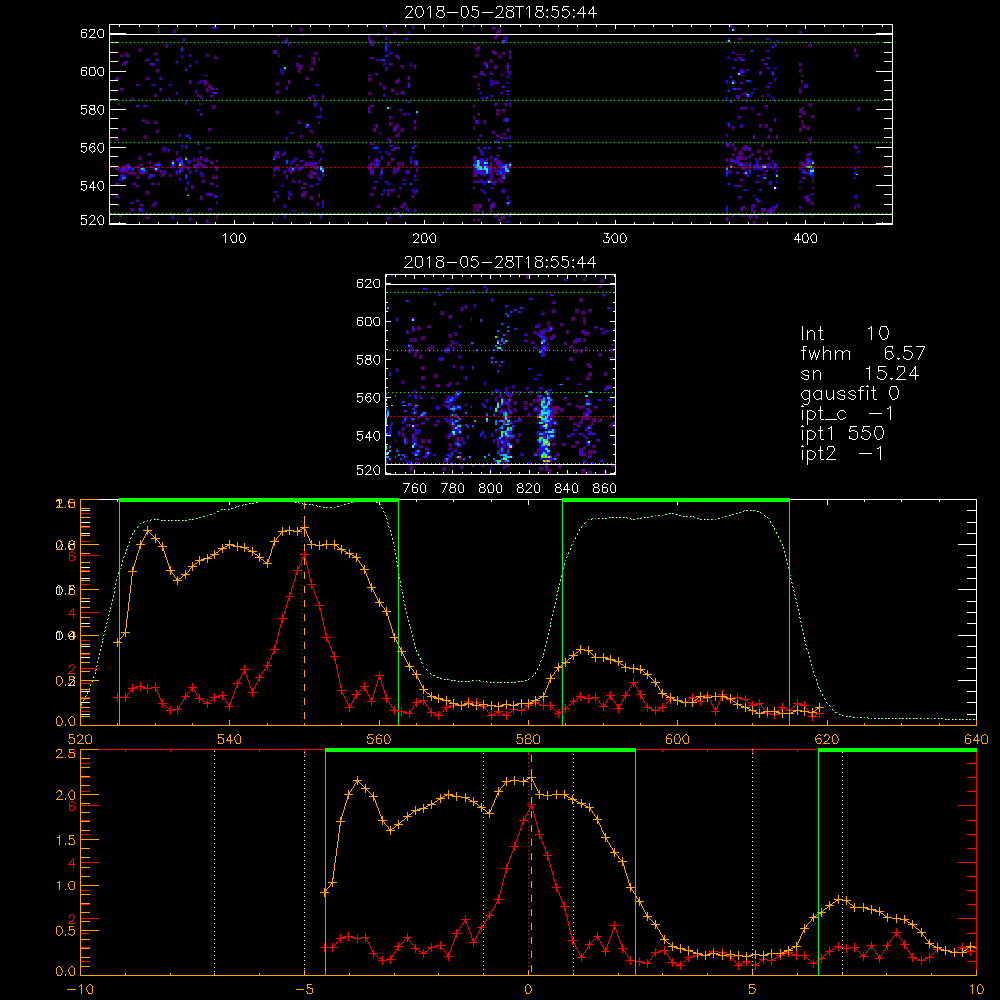Click y-axis label 580 on middle image

click(x=369, y=360)
